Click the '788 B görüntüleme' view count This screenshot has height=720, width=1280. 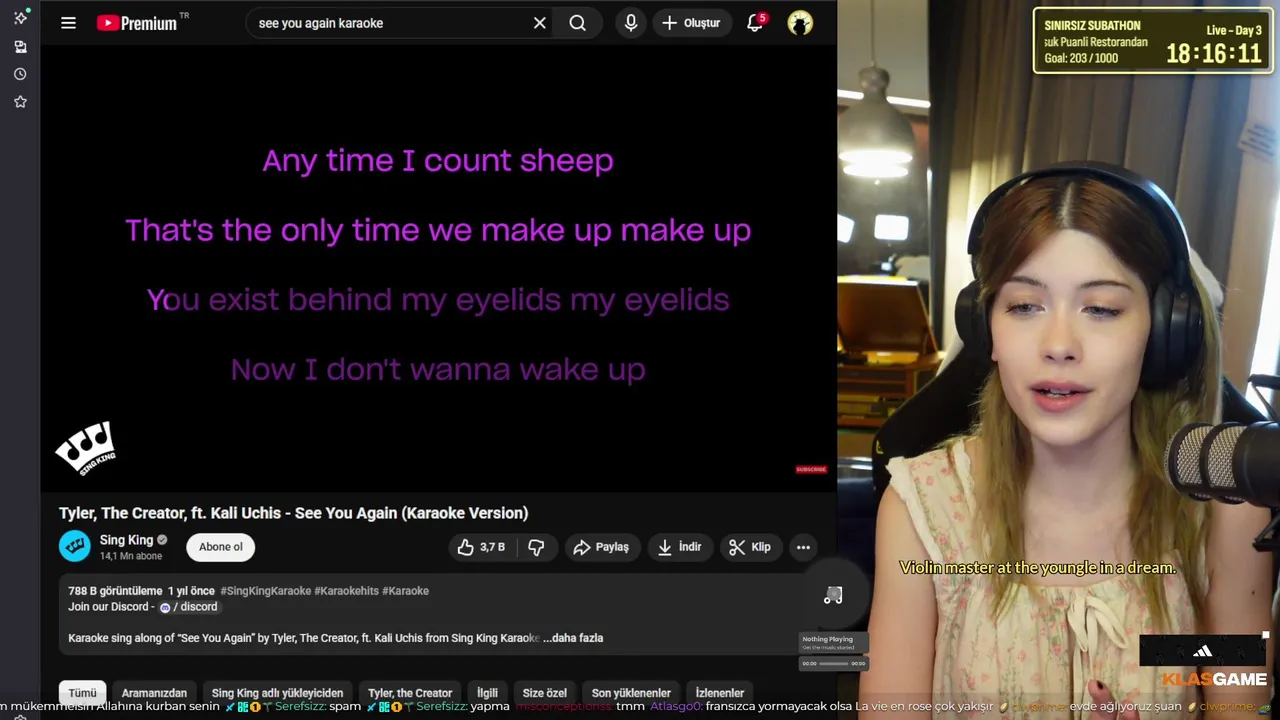pyautogui.click(x=115, y=591)
